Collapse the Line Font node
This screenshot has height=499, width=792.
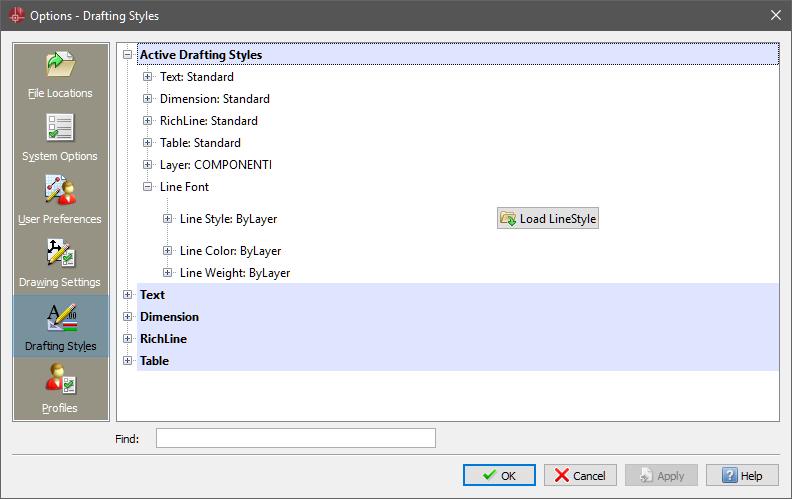pyautogui.click(x=147, y=186)
